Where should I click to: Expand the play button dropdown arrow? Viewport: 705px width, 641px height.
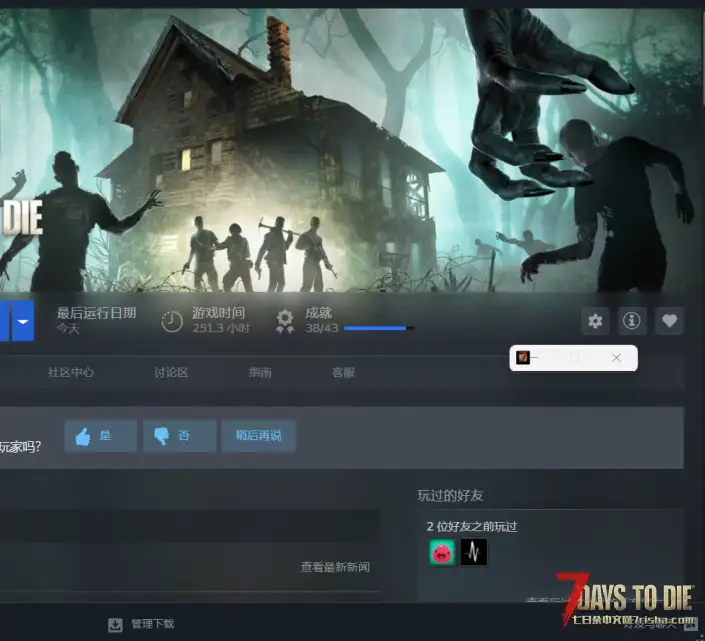point(23,321)
